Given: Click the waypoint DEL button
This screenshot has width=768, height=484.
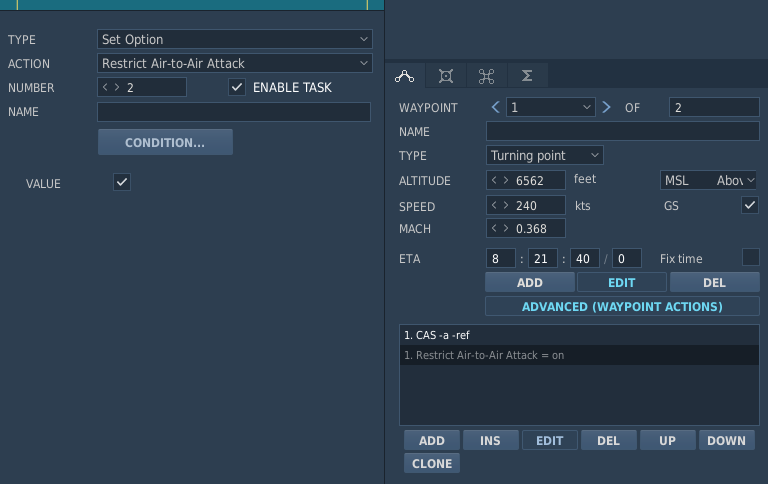Looking at the screenshot, I should (715, 283).
